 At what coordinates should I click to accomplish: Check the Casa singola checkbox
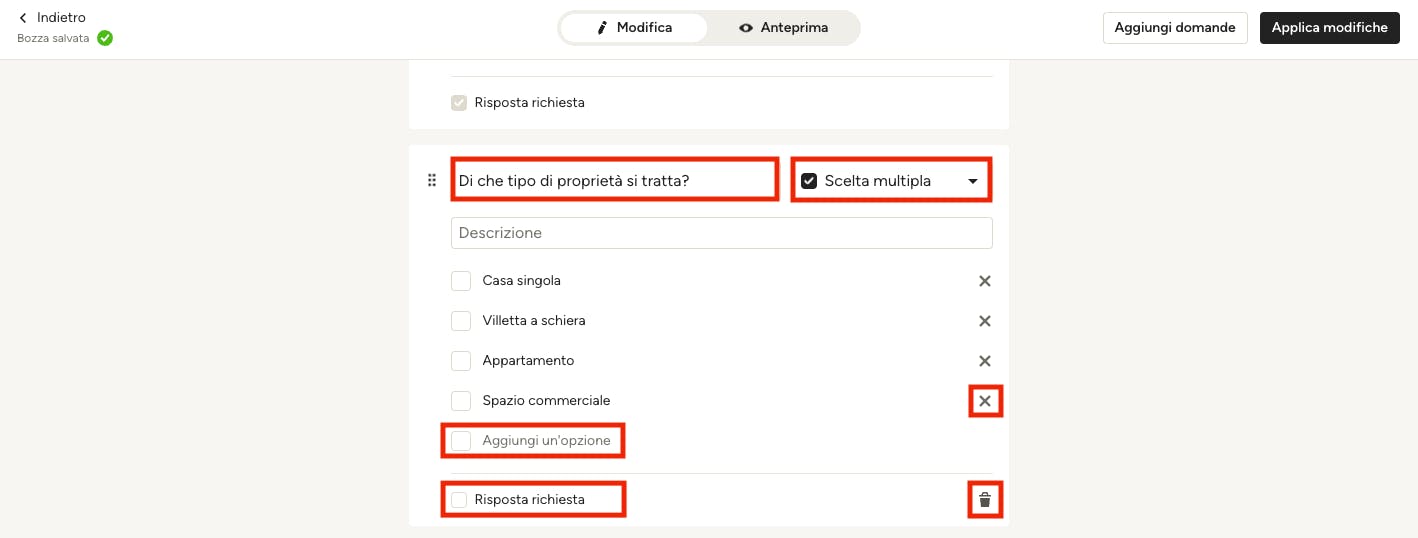click(x=461, y=281)
